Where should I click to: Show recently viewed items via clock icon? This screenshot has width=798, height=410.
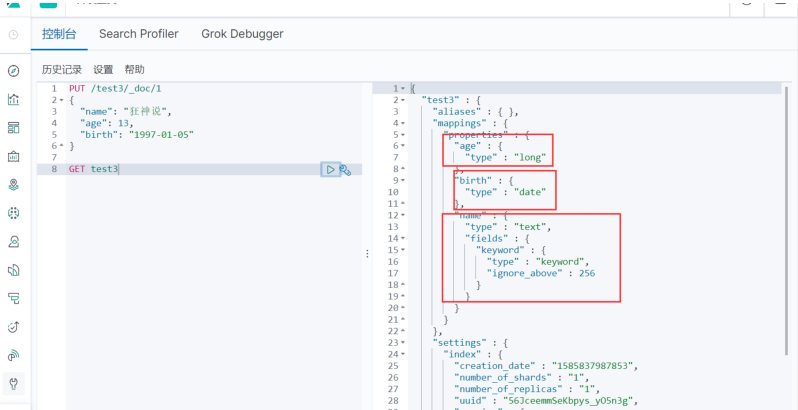coord(13,35)
